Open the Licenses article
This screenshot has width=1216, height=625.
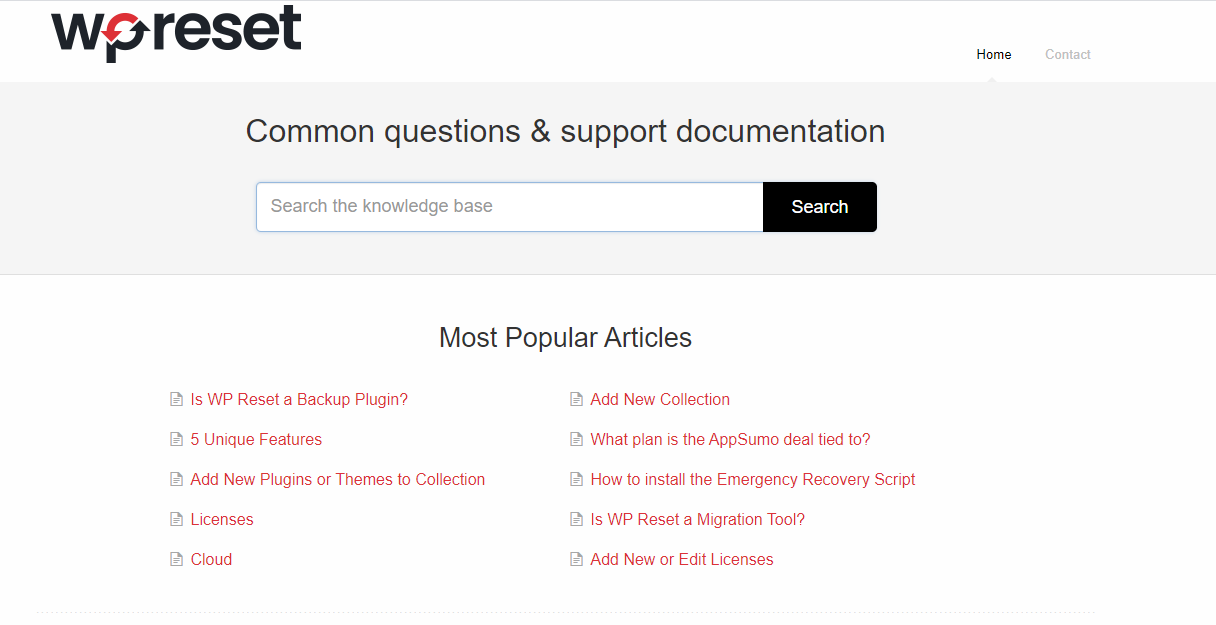[222, 519]
